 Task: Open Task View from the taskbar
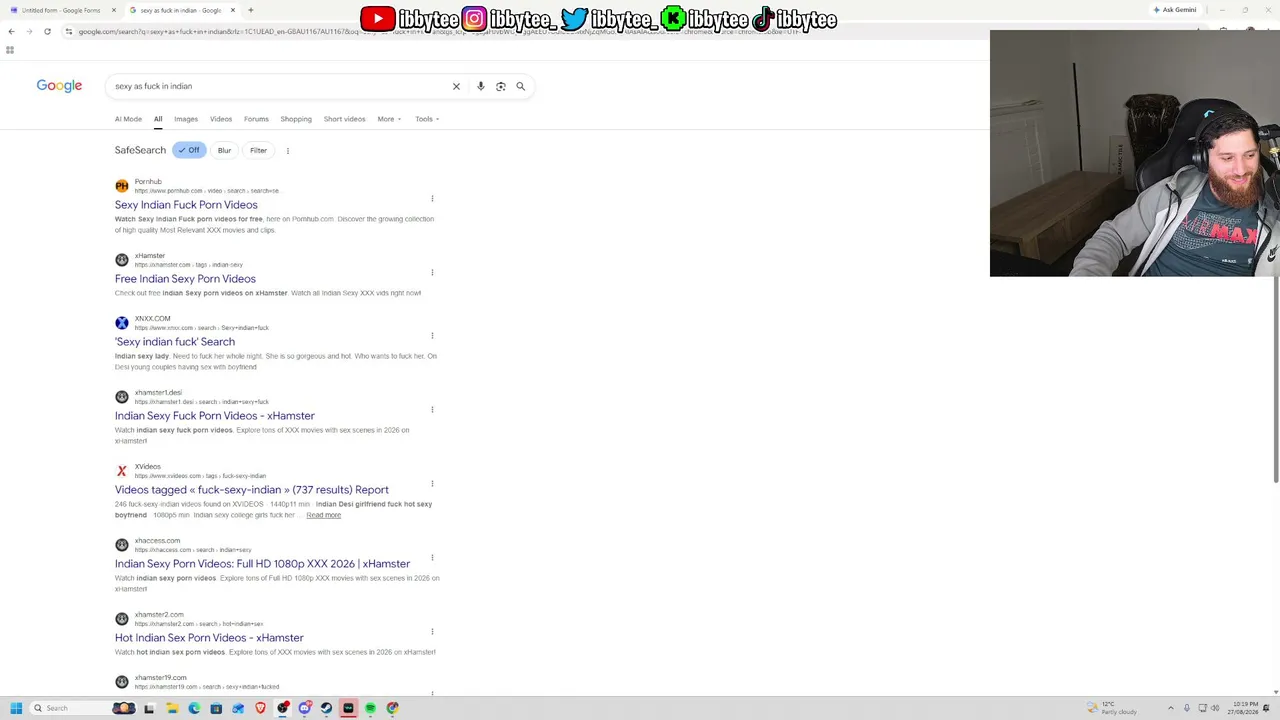coord(149,708)
